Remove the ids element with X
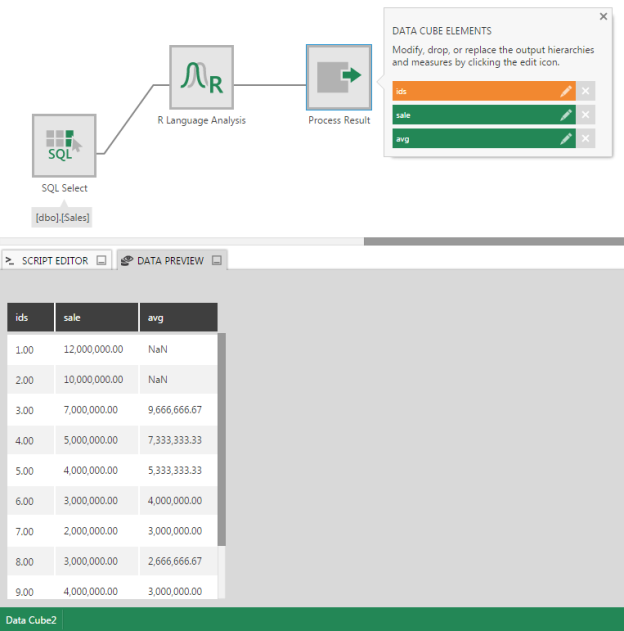The image size is (624, 631). (586, 91)
